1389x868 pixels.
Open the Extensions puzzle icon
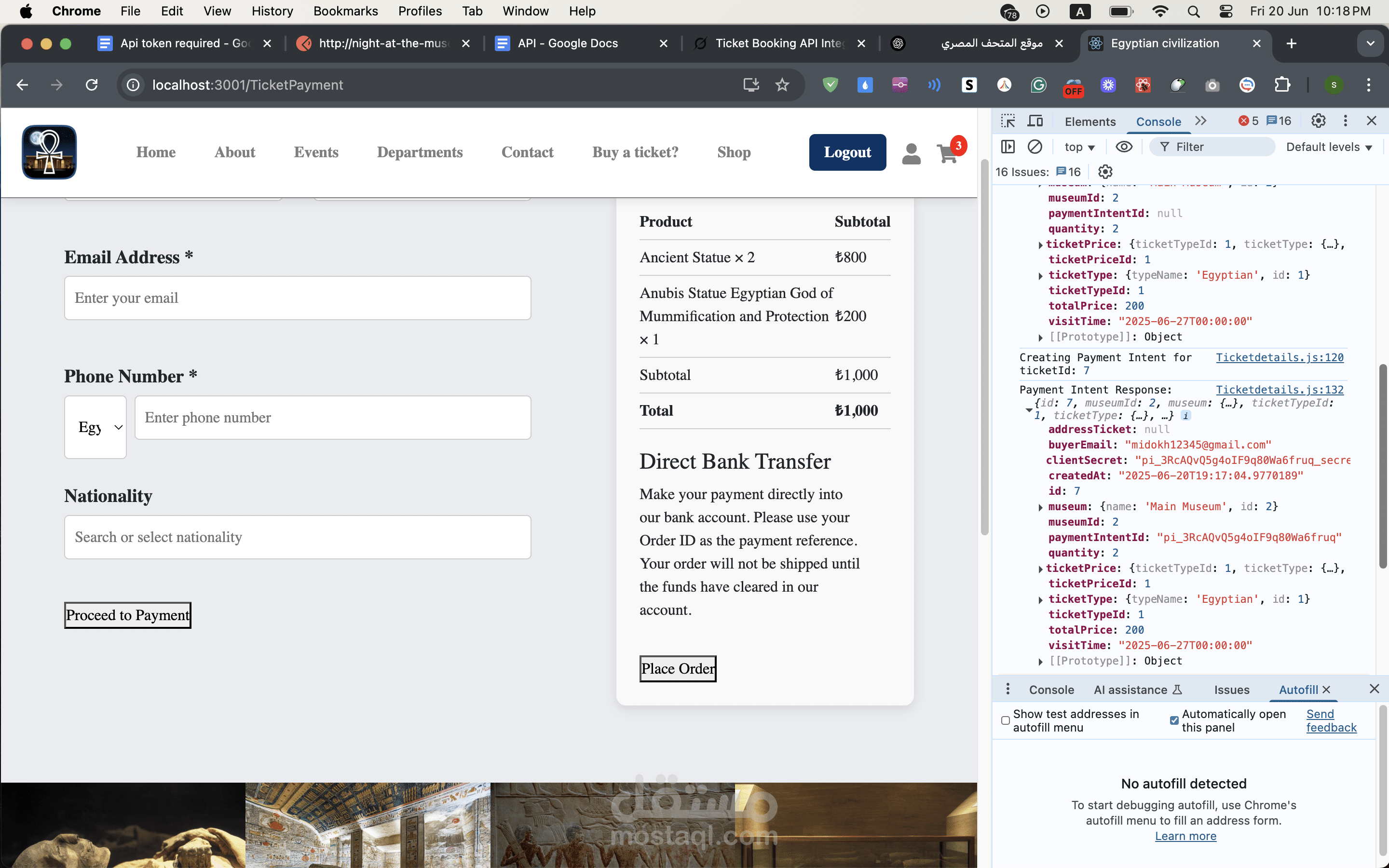tap(1282, 85)
